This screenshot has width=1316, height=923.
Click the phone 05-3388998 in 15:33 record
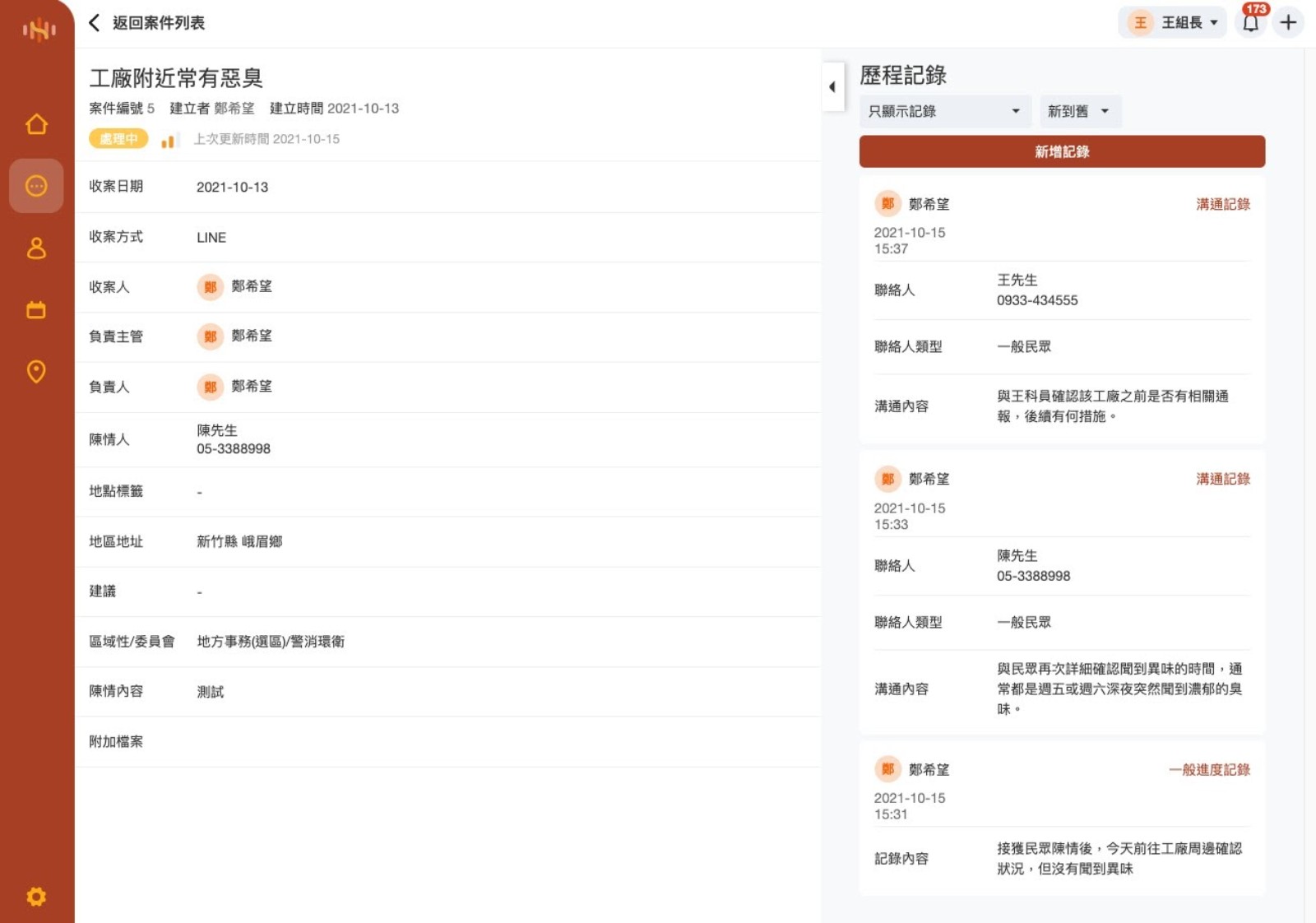click(x=1034, y=577)
